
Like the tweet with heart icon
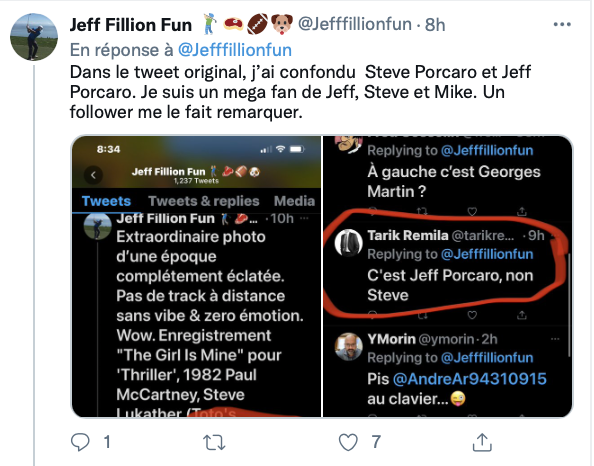348,442
